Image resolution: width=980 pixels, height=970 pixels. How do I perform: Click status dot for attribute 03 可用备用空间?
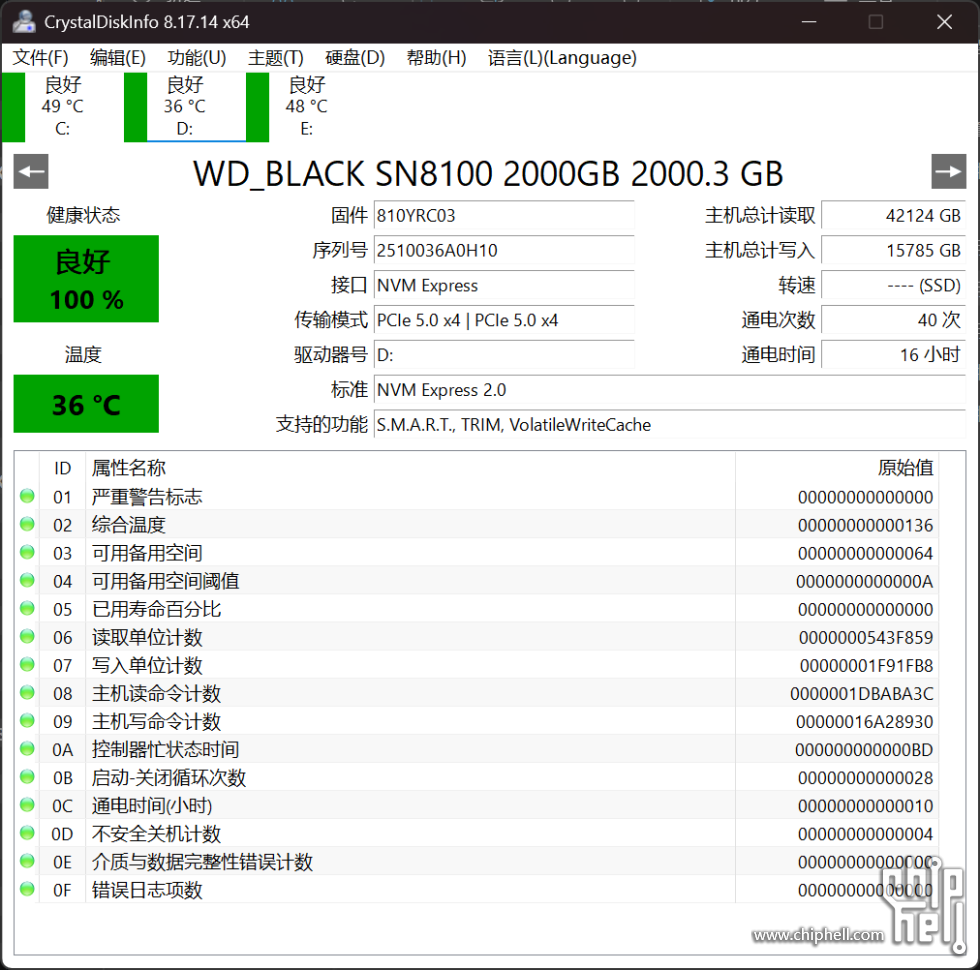27,552
